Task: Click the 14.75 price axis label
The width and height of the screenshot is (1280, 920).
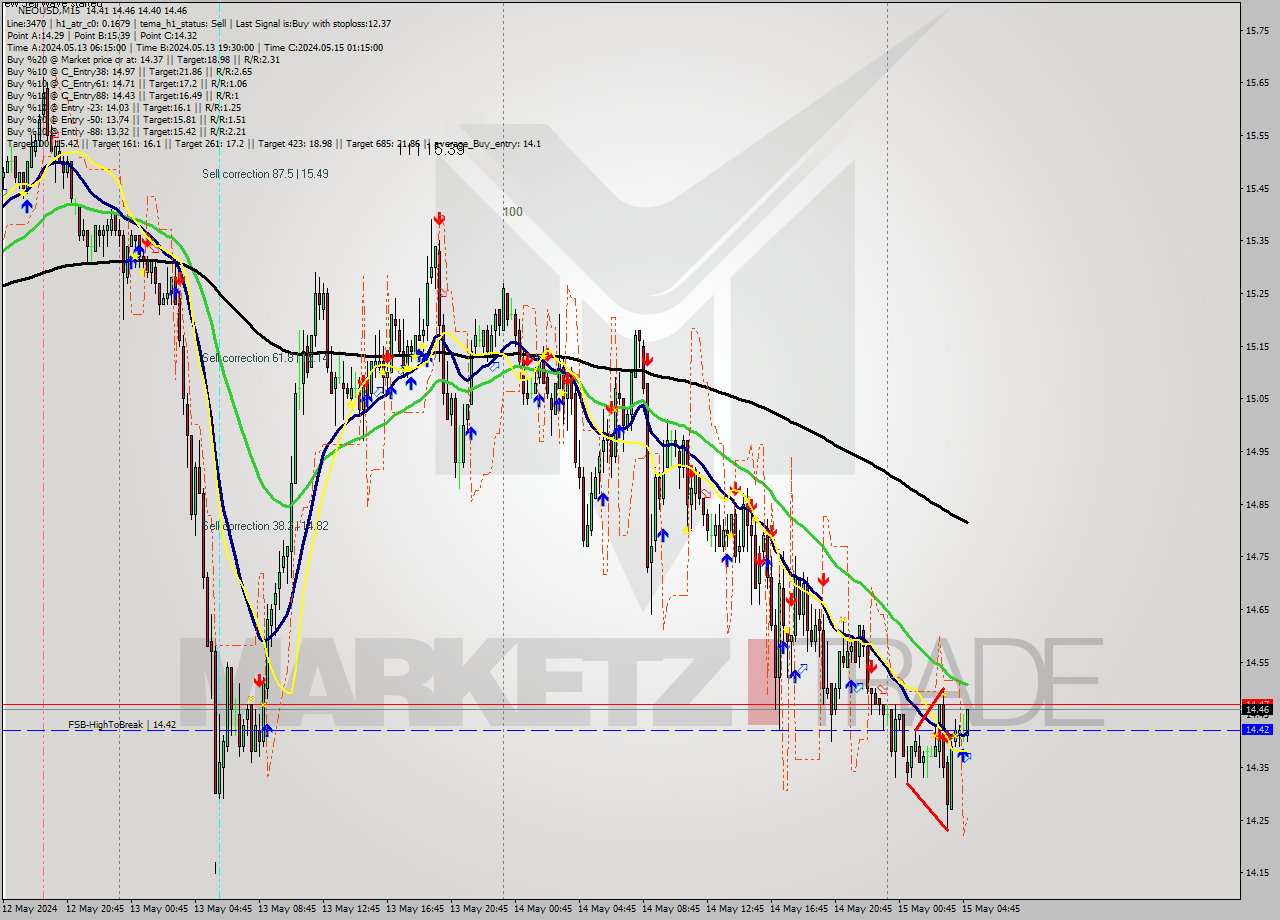Action: click(1257, 556)
